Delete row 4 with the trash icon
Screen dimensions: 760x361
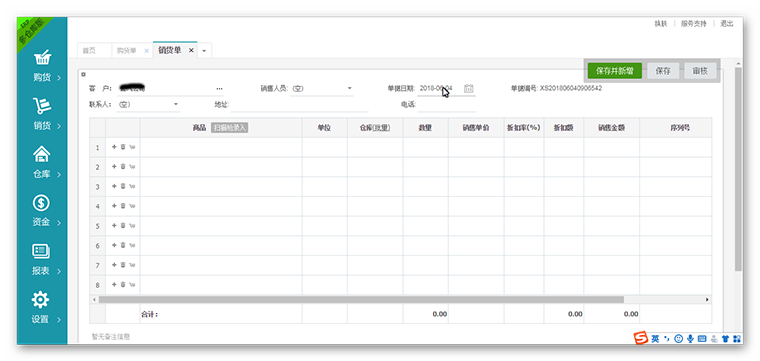[123, 206]
